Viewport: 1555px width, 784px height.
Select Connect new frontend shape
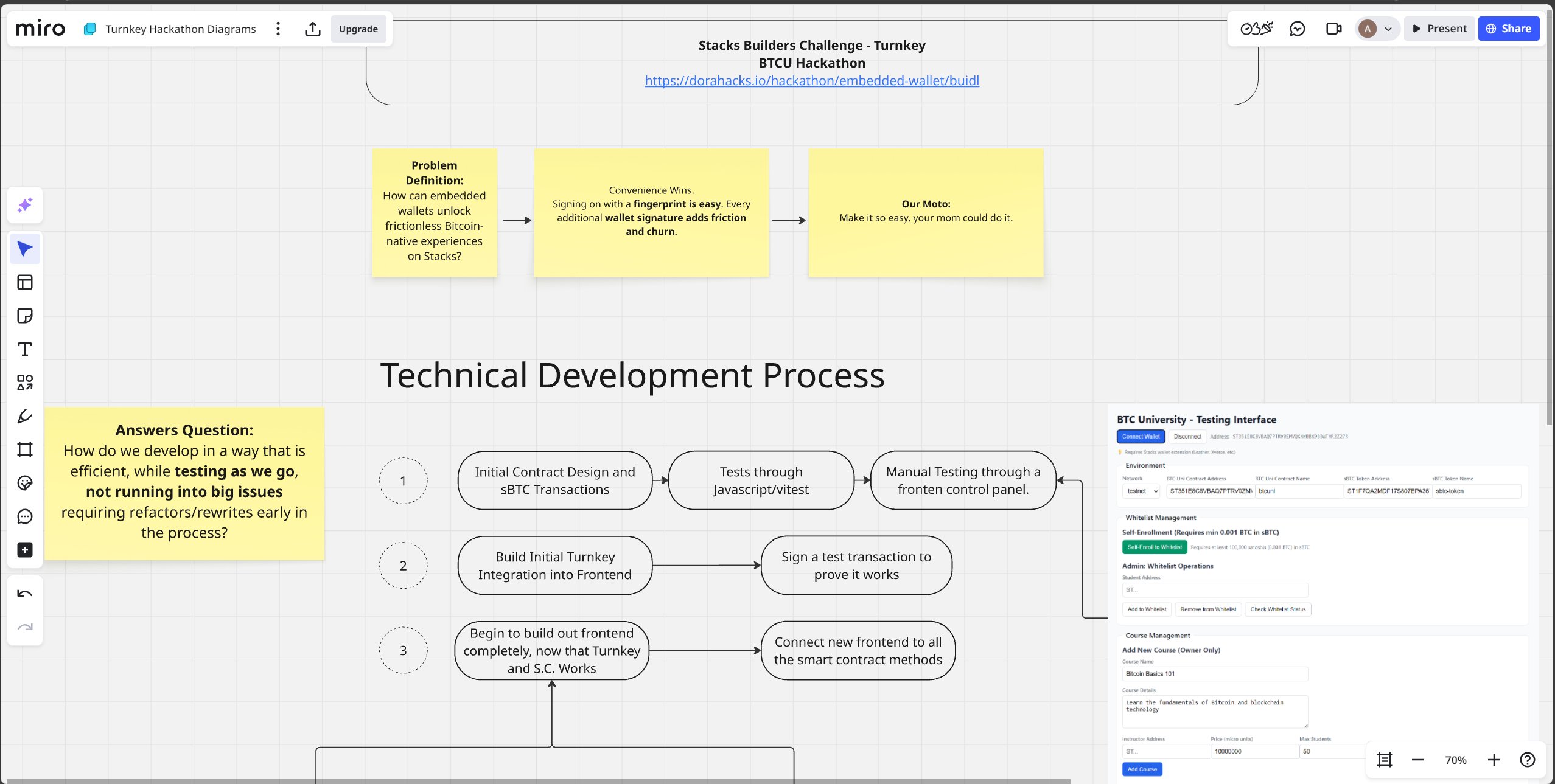coord(858,651)
